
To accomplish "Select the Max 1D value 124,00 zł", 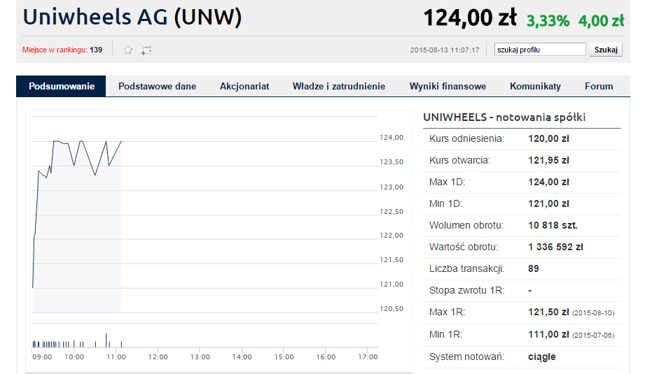I will 548,182.
